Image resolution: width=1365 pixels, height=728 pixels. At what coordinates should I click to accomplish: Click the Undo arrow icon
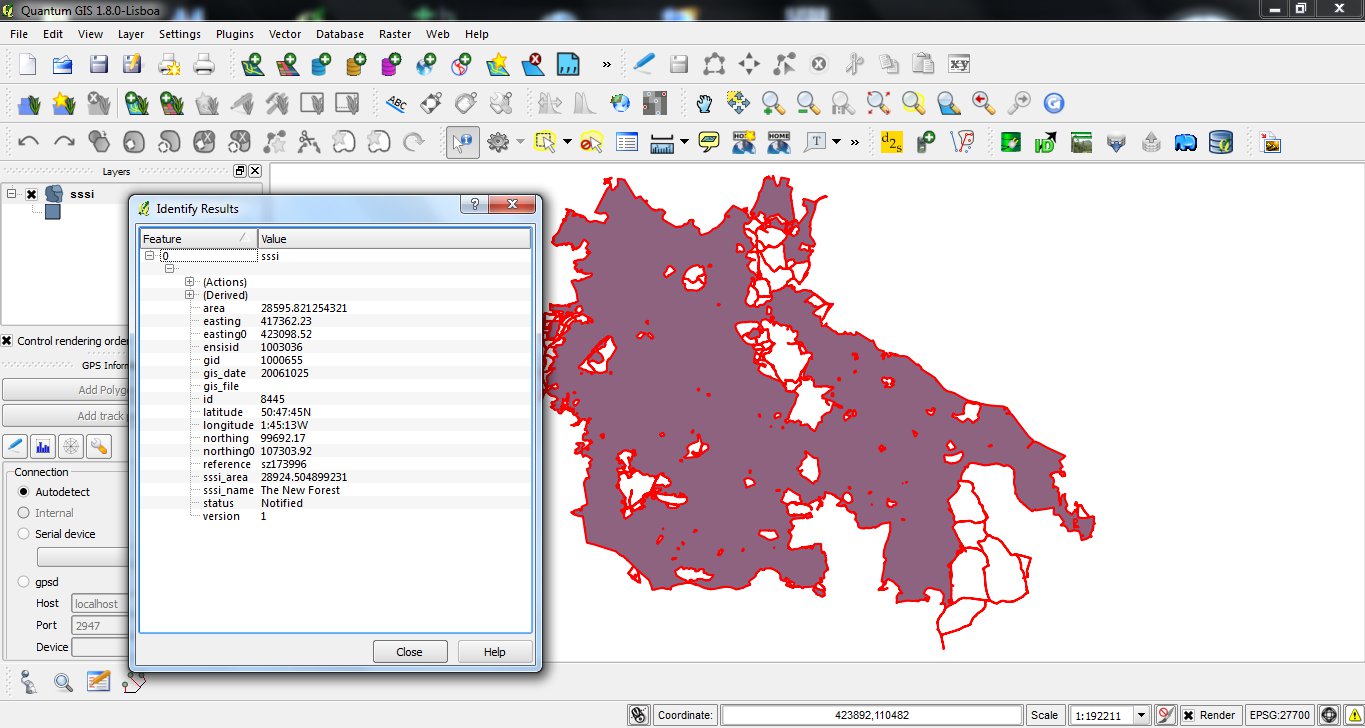pos(28,142)
